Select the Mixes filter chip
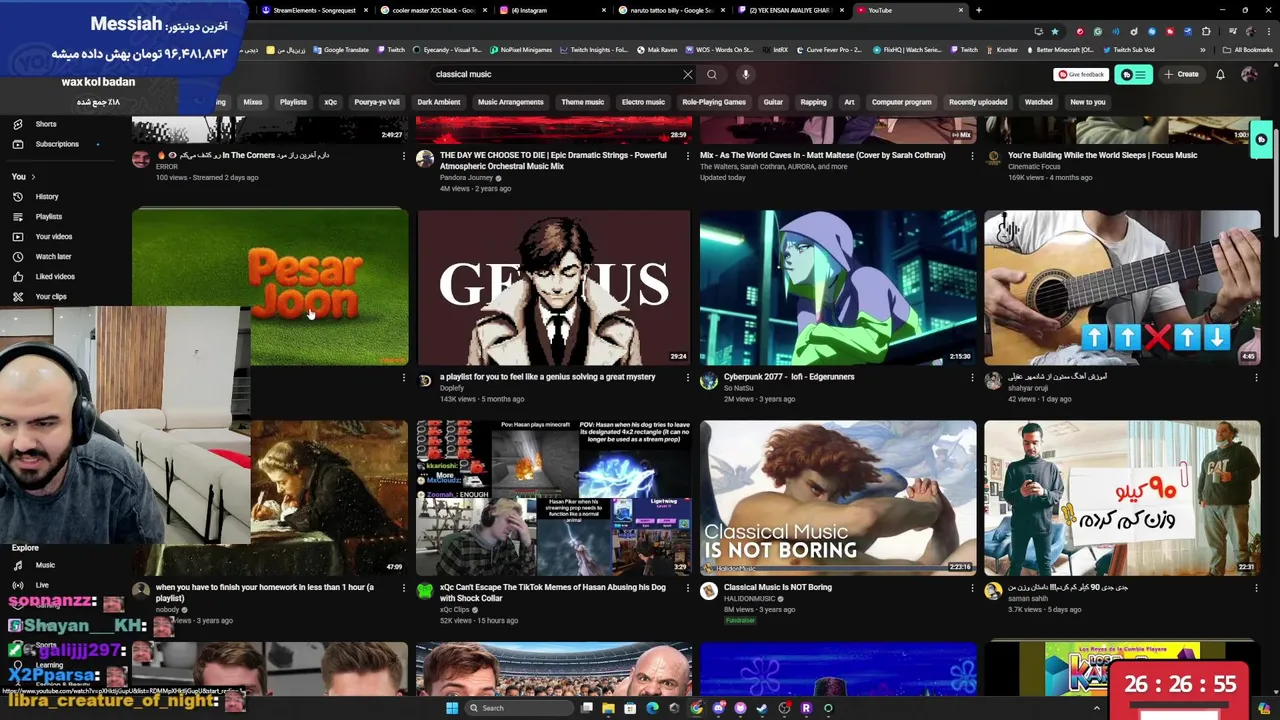The width and height of the screenshot is (1280, 720). coord(253,102)
